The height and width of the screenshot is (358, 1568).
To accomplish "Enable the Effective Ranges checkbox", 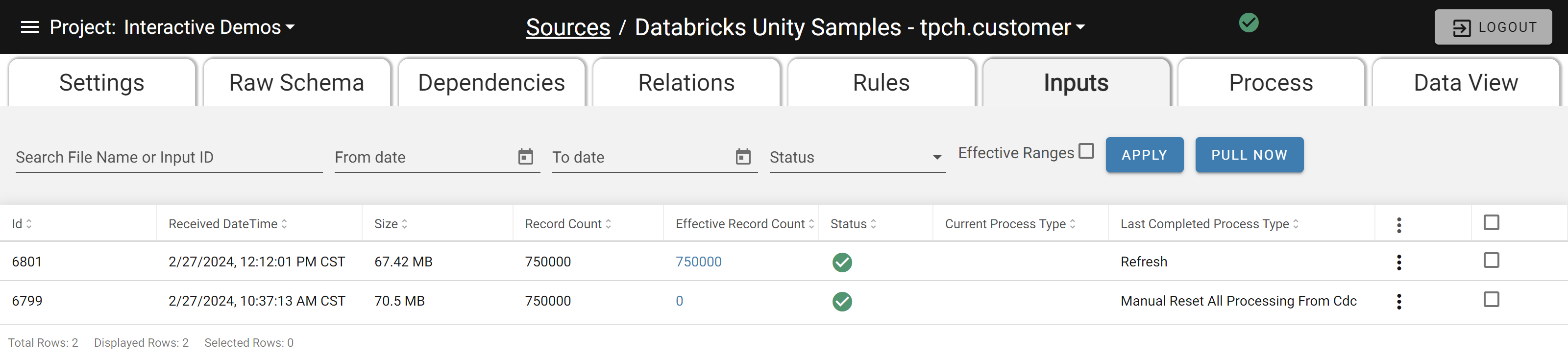I will click(x=1086, y=151).
